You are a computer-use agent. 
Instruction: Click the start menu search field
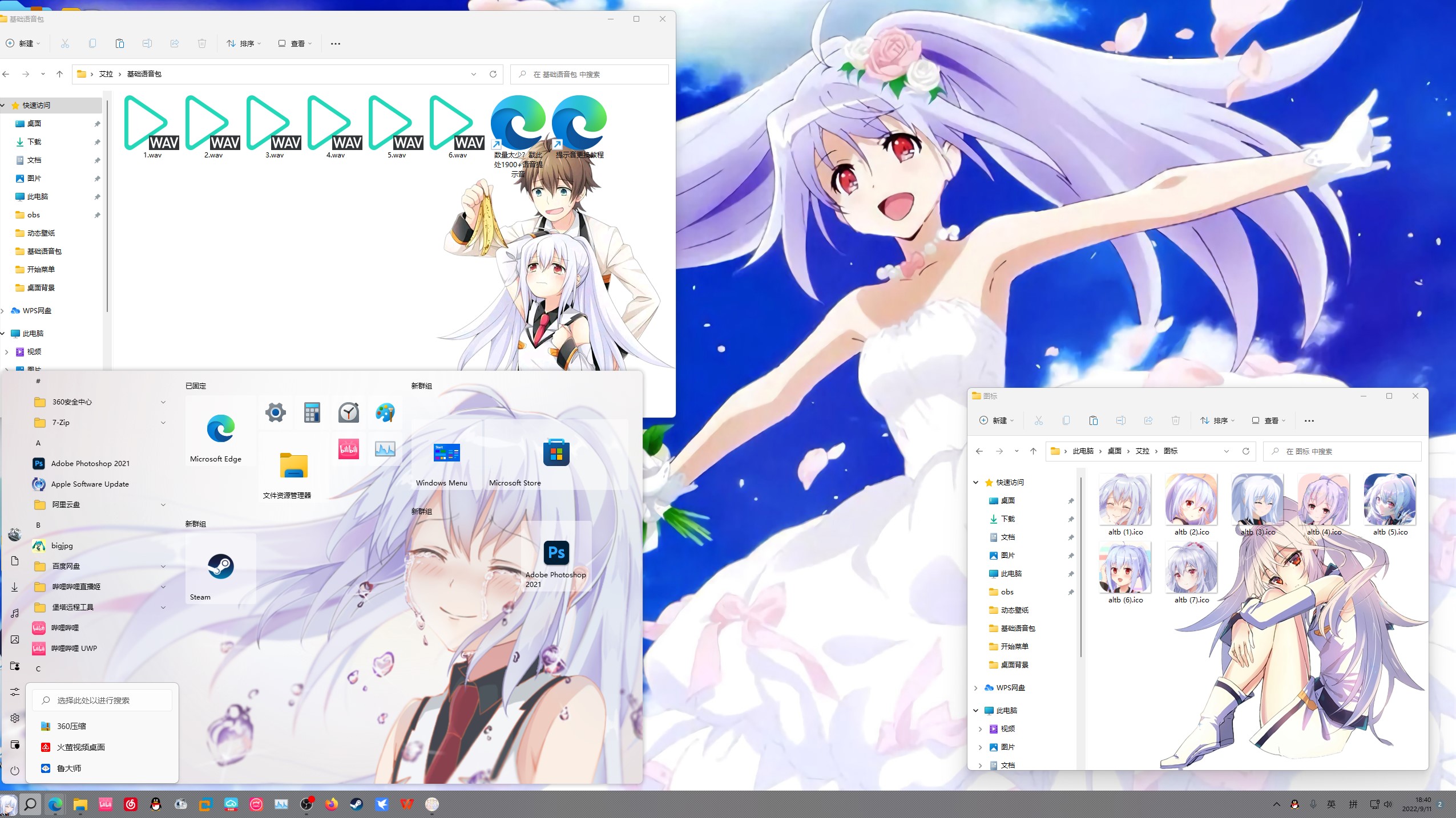[103, 700]
